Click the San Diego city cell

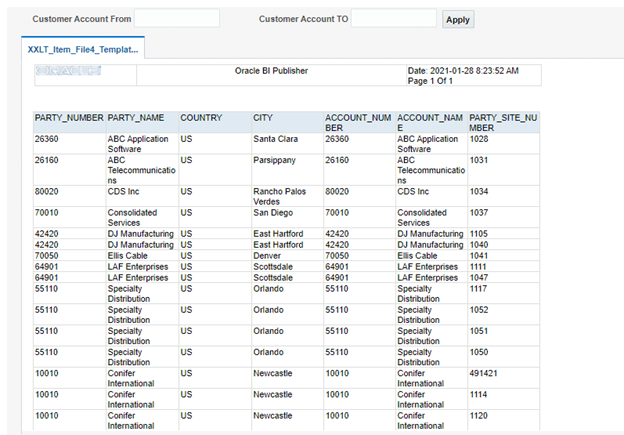(273, 212)
